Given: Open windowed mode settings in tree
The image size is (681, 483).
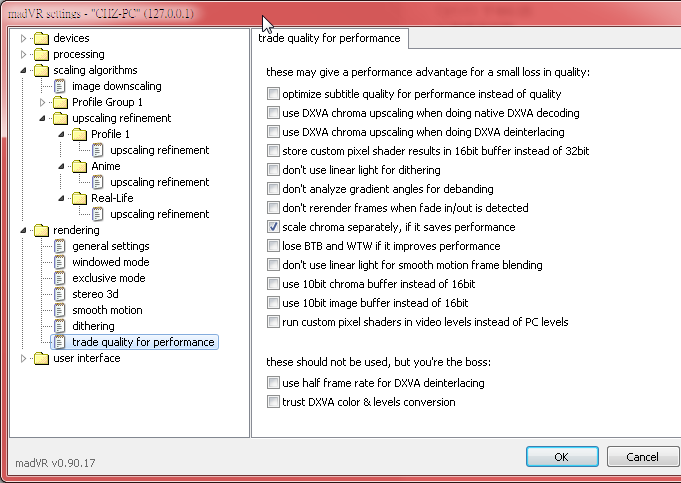Looking at the screenshot, I should [110, 262].
